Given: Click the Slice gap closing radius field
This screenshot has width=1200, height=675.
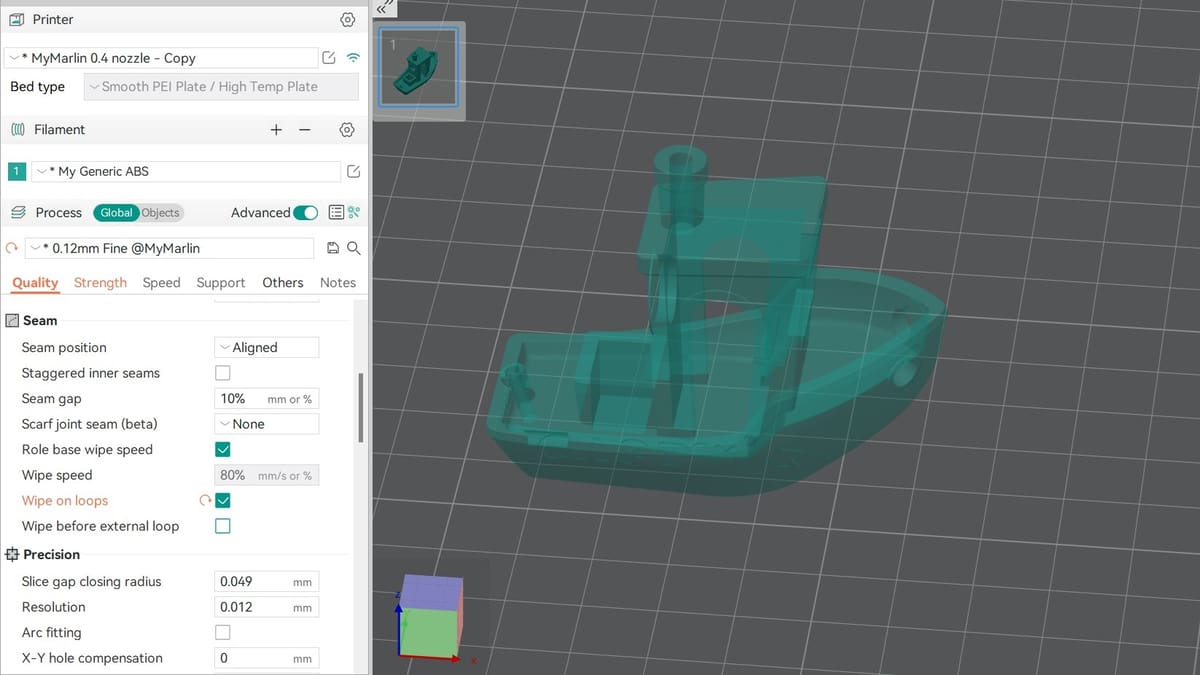Looking at the screenshot, I should pyautogui.click(x=267, y=582).
